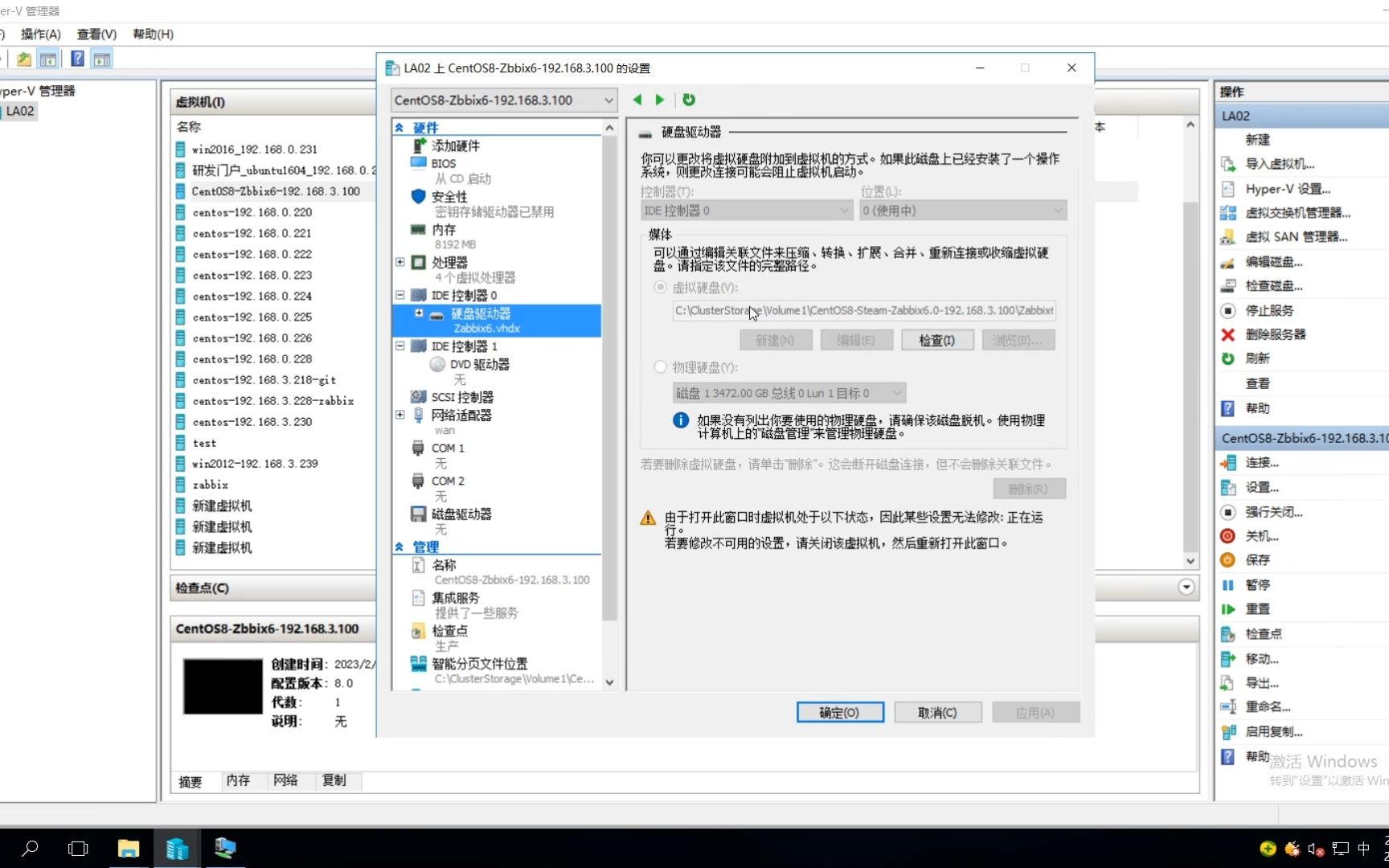
Task: Collapse IDE 控制器 1 tree node
Action: pos(400,346)
